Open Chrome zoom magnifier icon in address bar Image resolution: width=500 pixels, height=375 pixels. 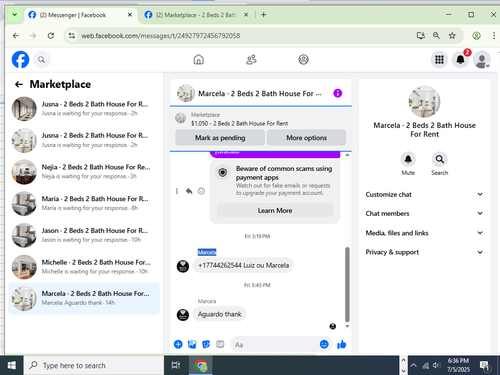tap(436, 35)
